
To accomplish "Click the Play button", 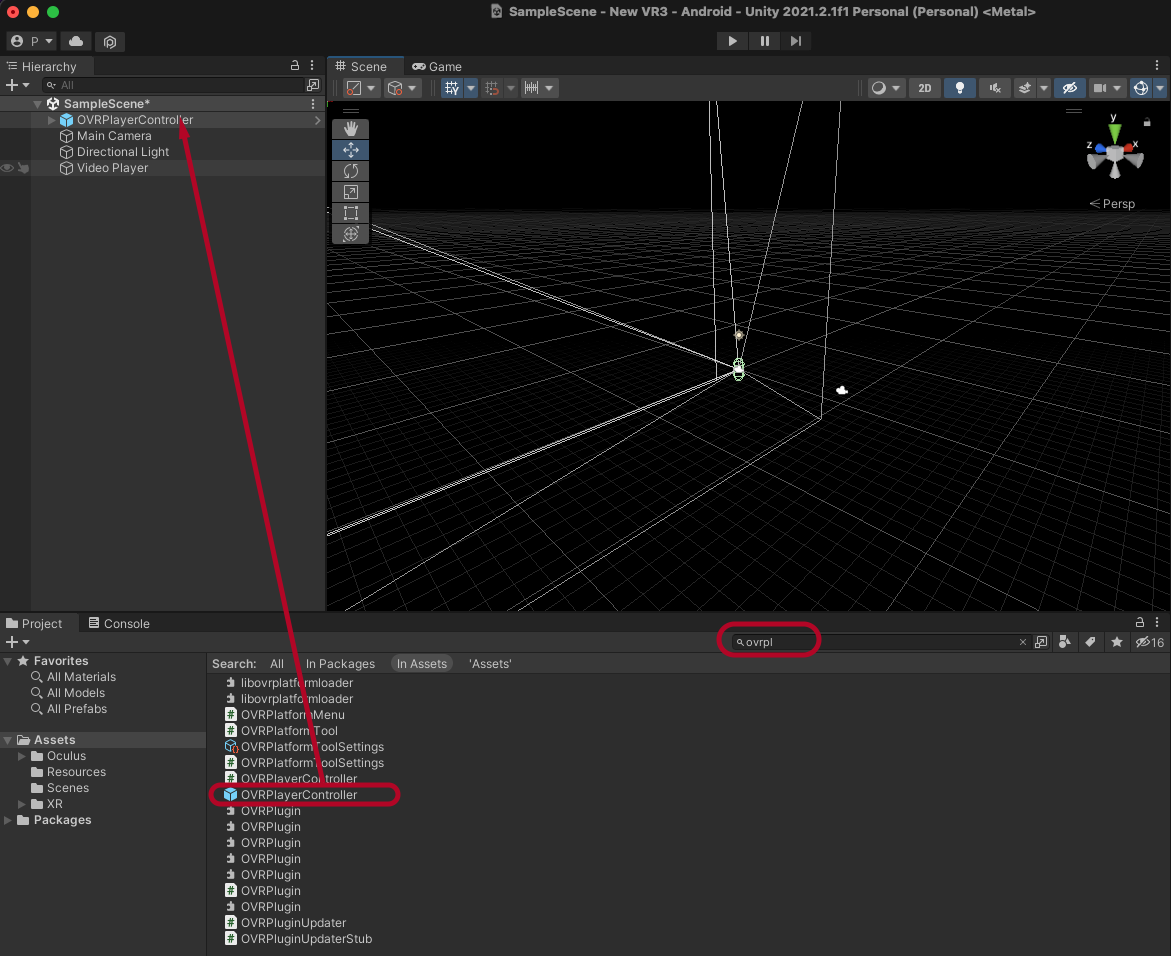I will pyautogui.click(x=732, y=41).
